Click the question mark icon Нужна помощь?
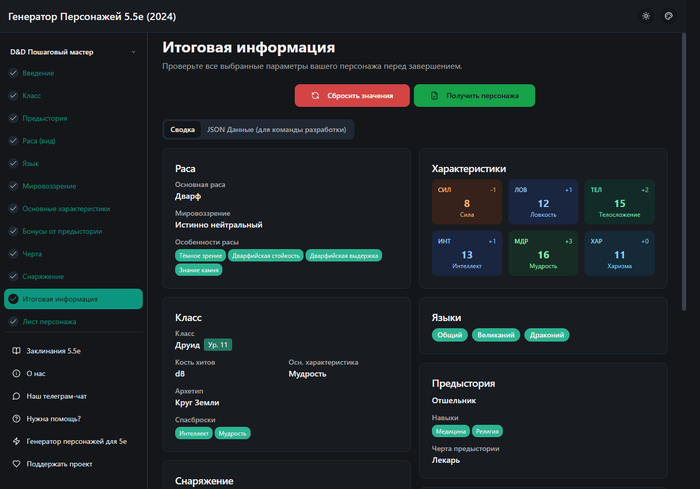Viewport: 700px width, 489px height. coord(16,418)
